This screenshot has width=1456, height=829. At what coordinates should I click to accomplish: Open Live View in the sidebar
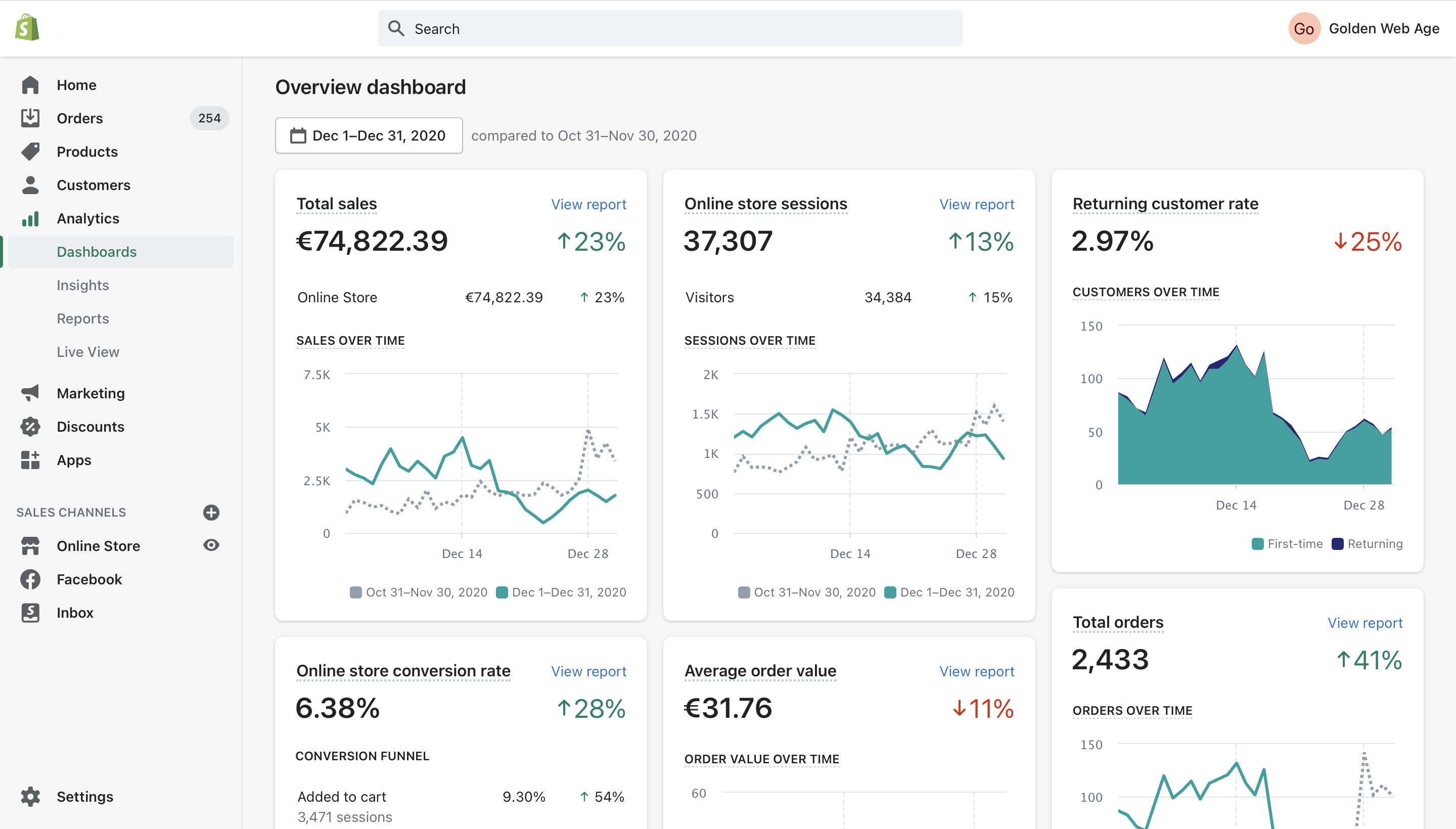pos(88,352)
